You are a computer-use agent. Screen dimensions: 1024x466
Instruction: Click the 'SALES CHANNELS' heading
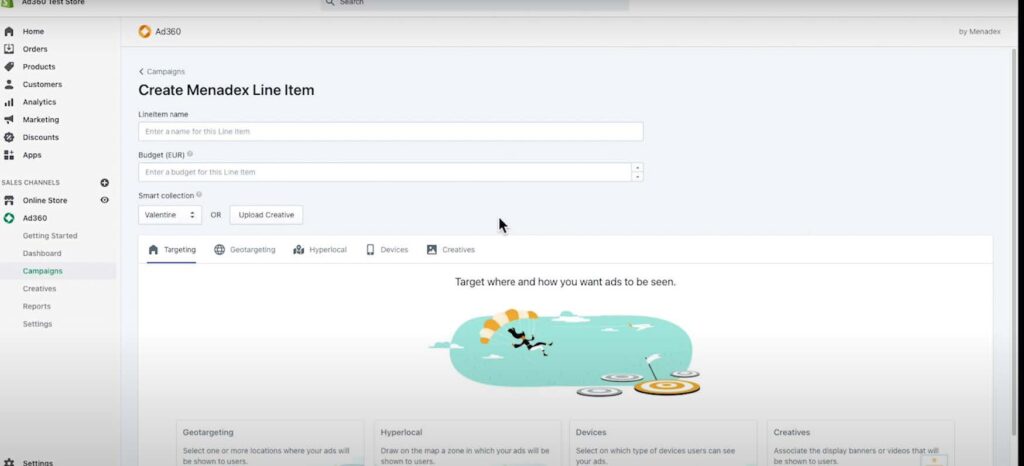[x=31, y=183]
